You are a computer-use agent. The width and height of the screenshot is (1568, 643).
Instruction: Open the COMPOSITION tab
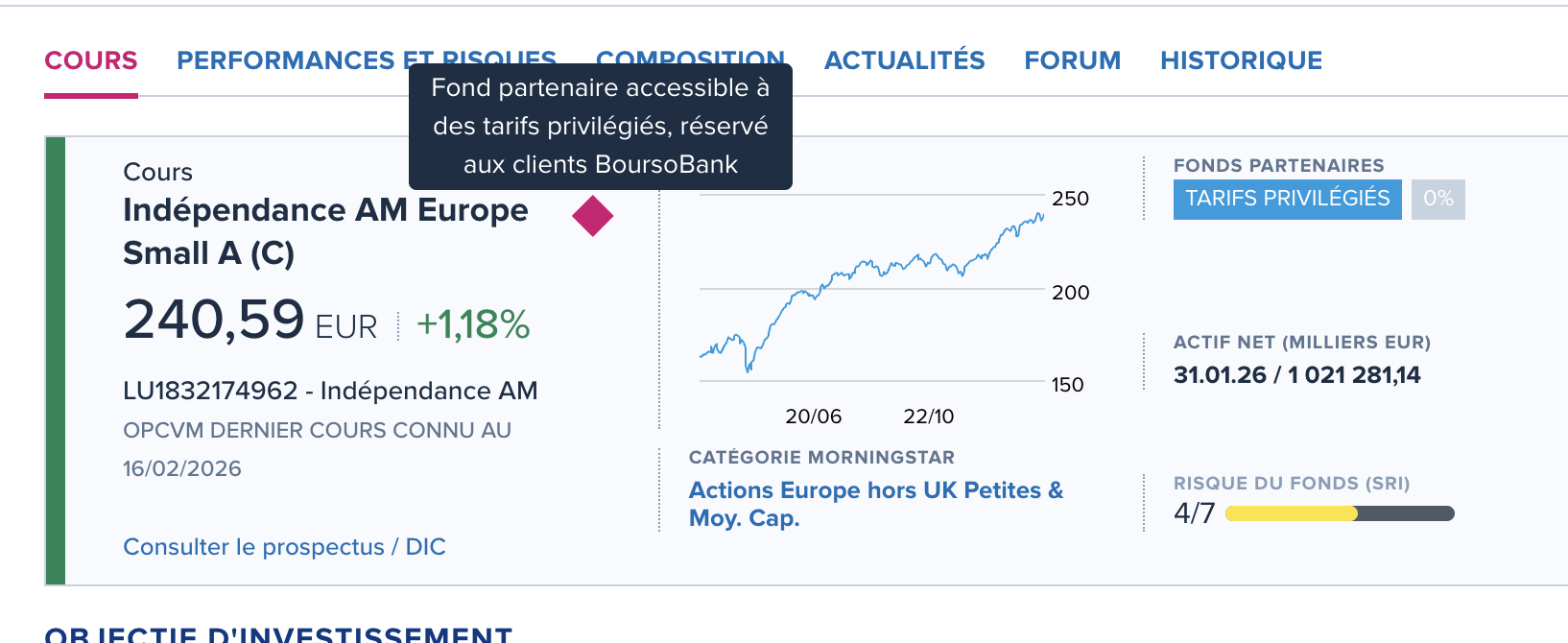[690, 56]
